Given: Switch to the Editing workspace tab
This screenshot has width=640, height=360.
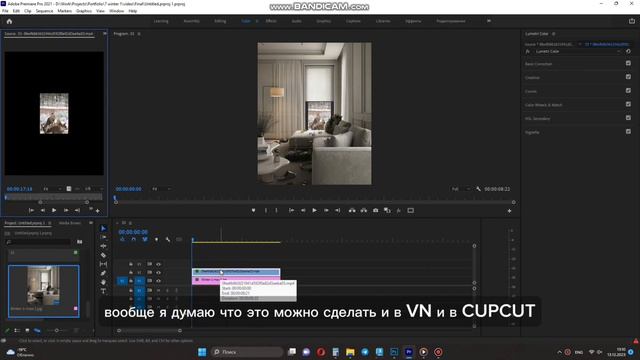Looking at the screenshot, I should 220,21.
